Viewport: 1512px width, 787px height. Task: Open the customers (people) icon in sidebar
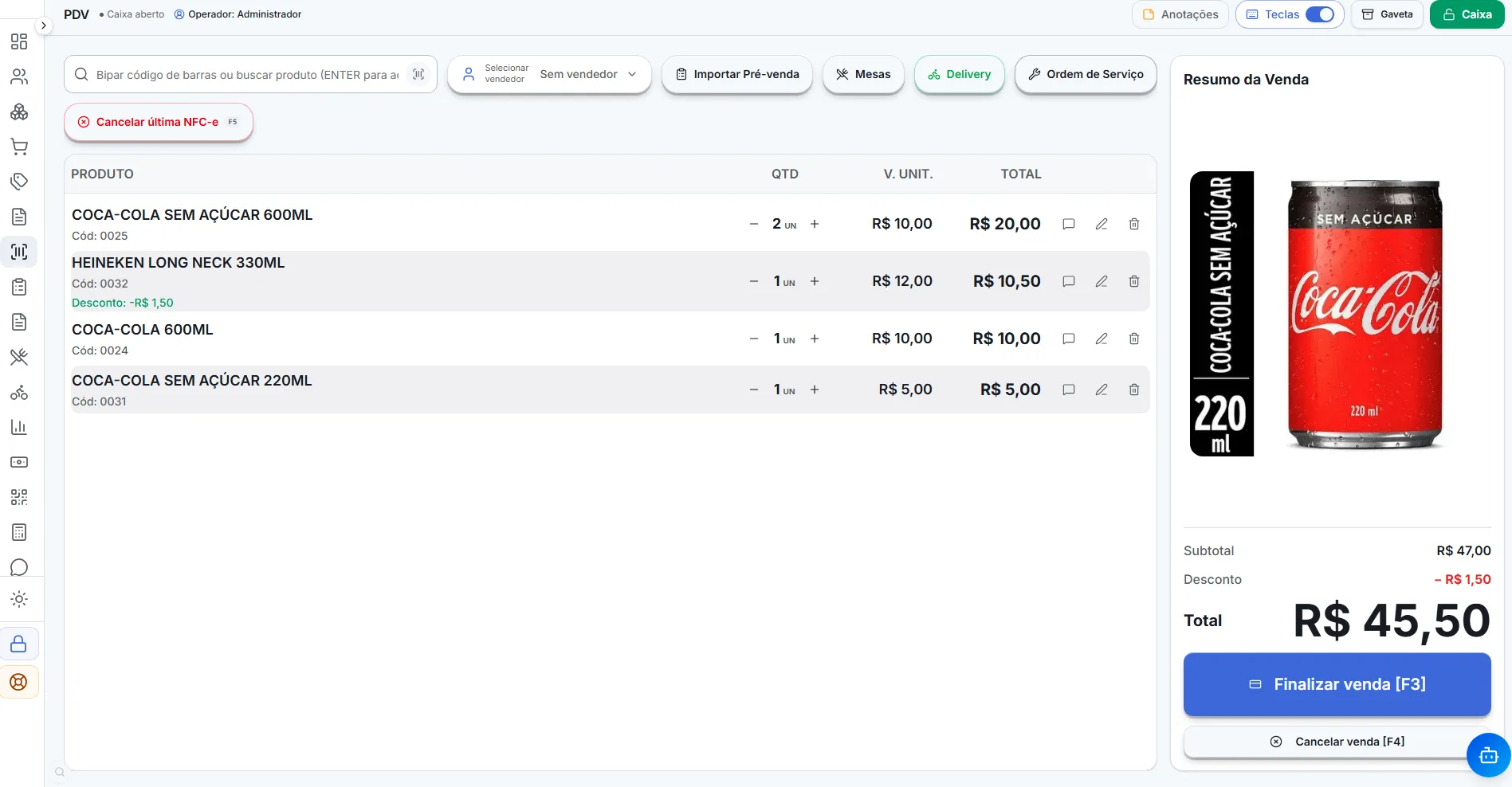pyautogui.click(x=19, y=76)
